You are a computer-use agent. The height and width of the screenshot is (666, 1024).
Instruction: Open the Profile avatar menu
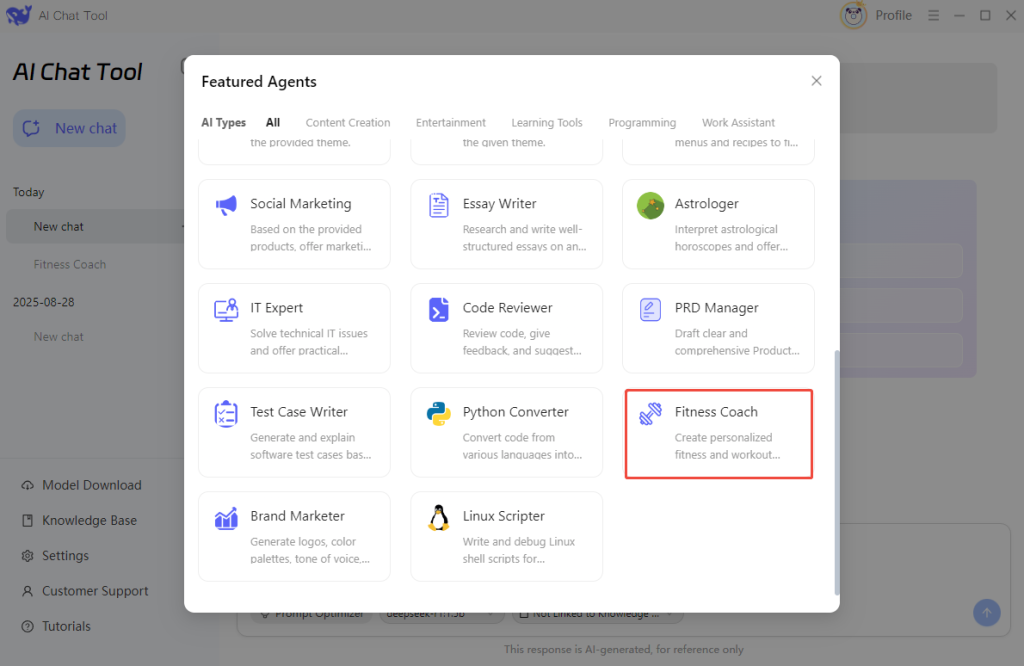click(x=854, y=15)
